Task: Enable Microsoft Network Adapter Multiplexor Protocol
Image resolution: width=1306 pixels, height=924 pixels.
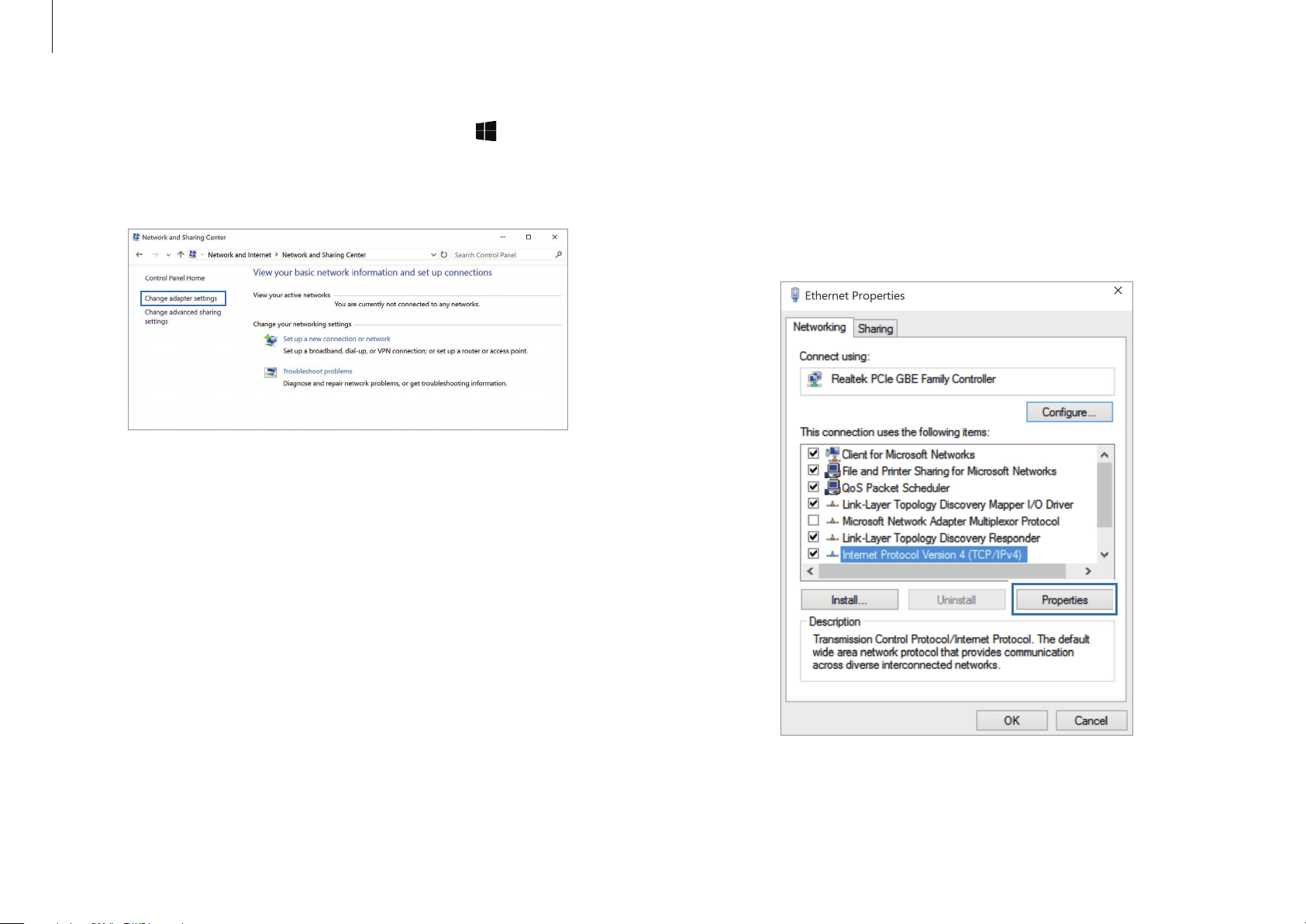Action: point(813,520)
